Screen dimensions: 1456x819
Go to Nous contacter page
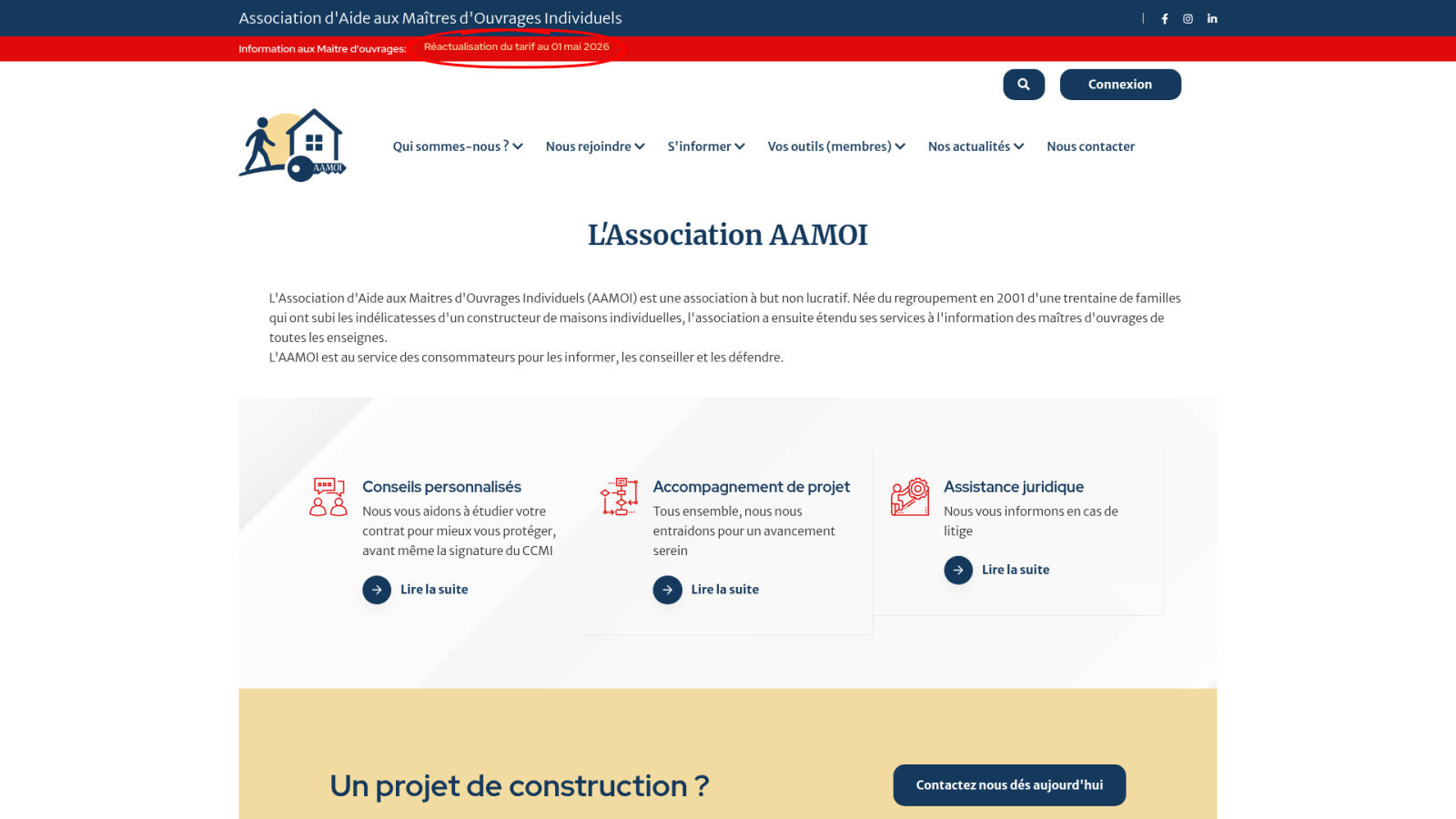point(1090,147)
